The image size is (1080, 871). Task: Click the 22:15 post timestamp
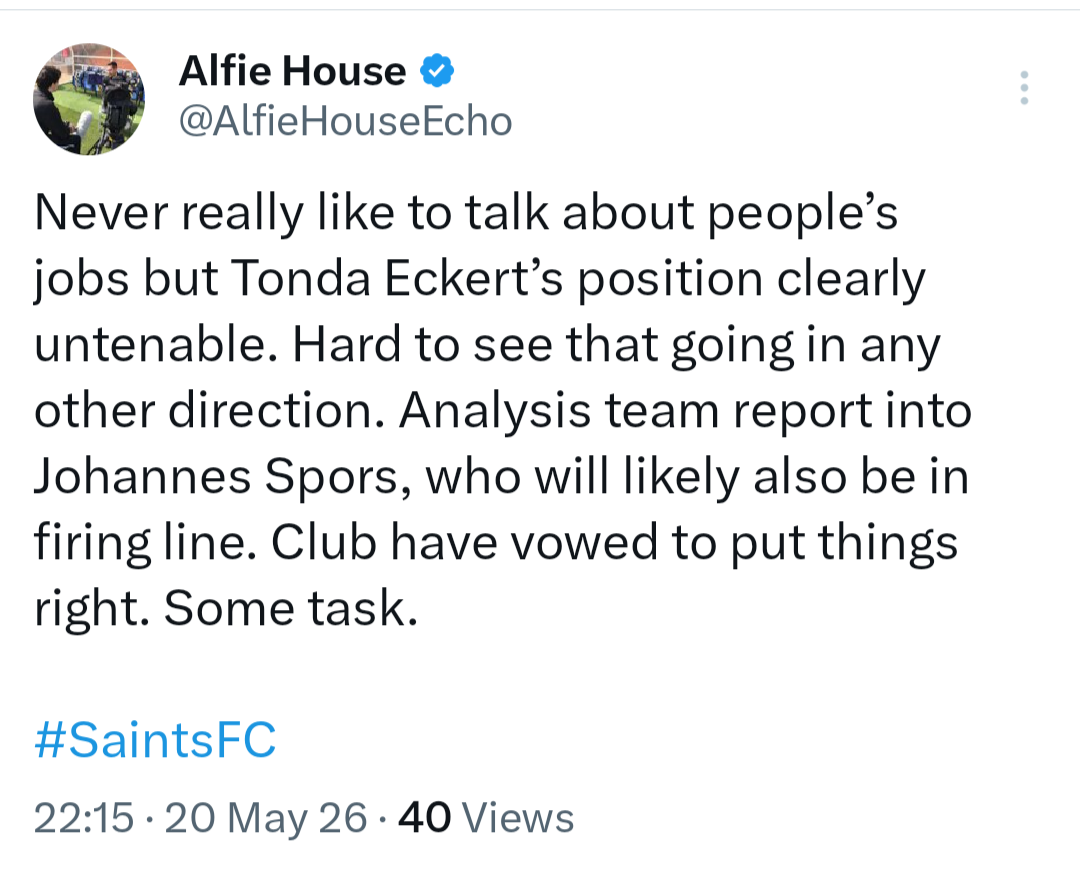coord(84,818)
